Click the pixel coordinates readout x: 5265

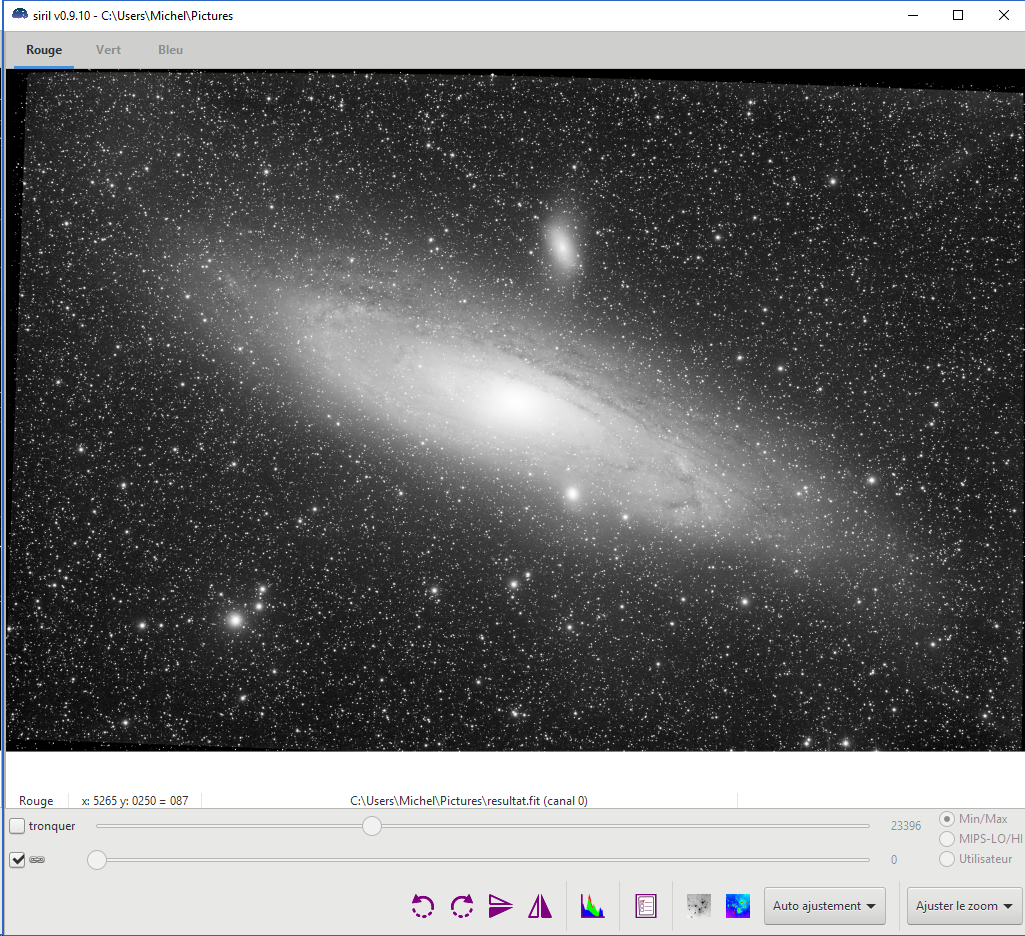pos(135,801)
